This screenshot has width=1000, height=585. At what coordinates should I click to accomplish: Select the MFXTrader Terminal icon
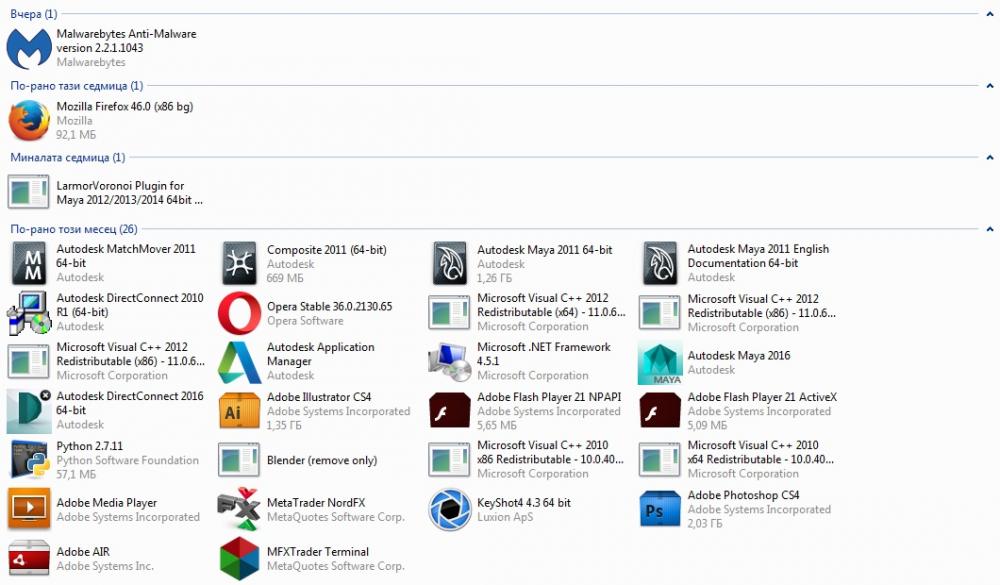(x=239, y=558)
